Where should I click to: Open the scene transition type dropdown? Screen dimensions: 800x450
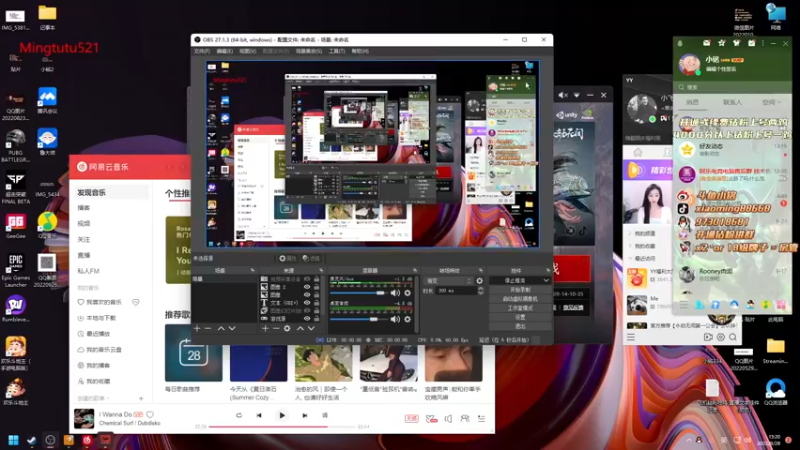coord(449,281)
